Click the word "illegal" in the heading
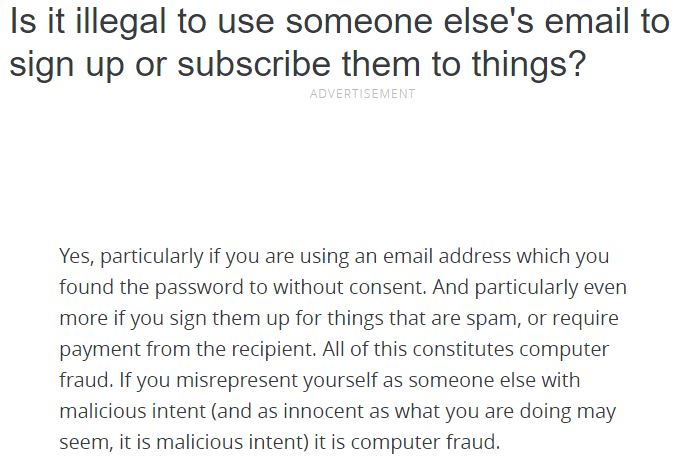This screenshot has height=469, width=683. point(121,22)
